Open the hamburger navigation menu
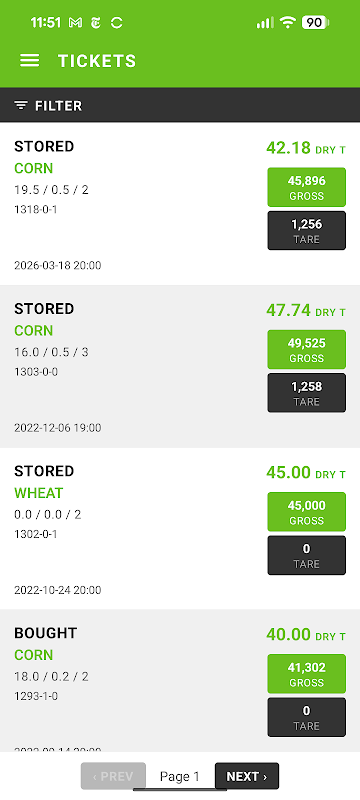Screen dimensions: 360x800 [30, 61]
